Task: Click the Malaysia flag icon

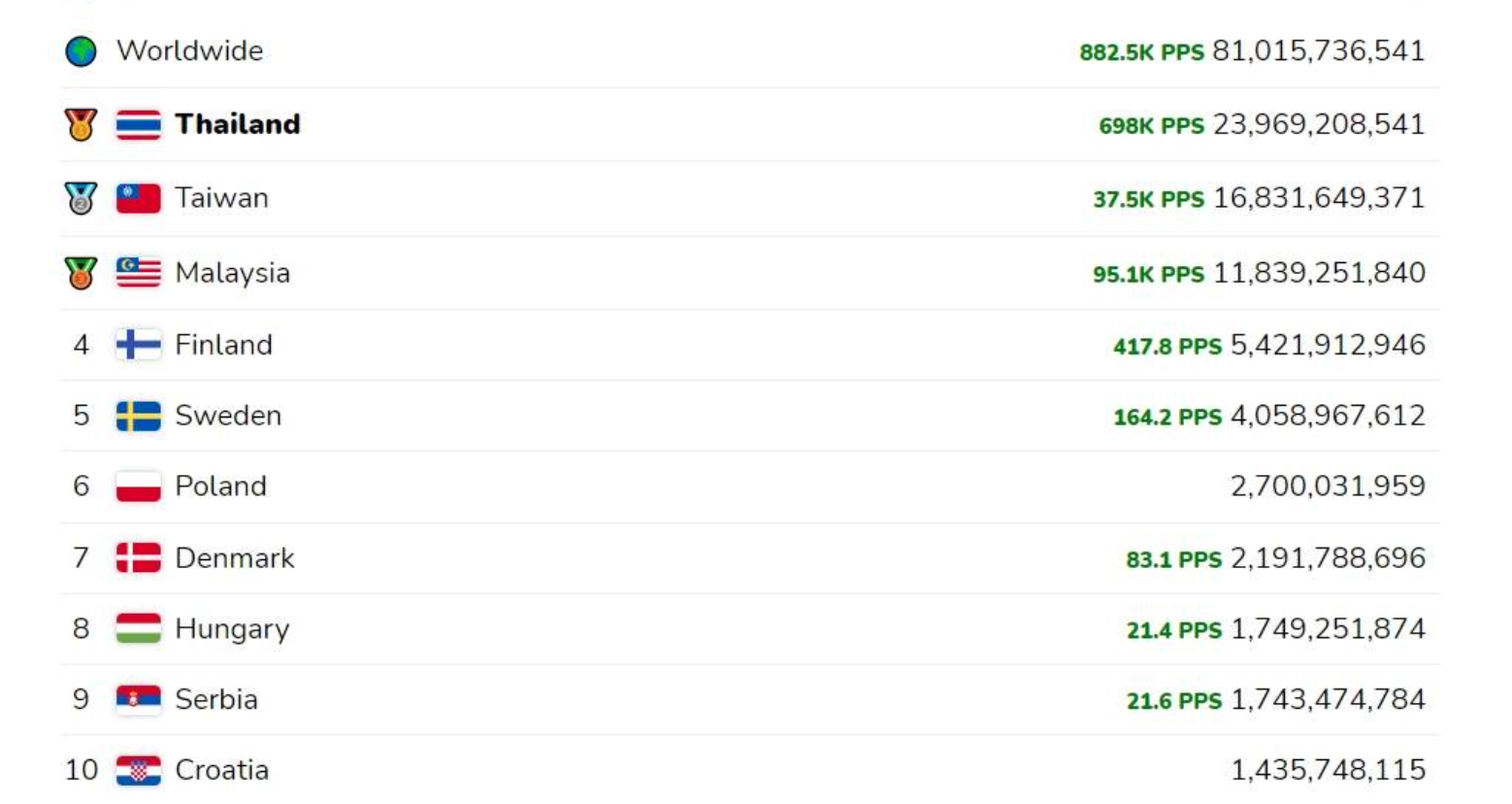Action: tap(139, 273)
